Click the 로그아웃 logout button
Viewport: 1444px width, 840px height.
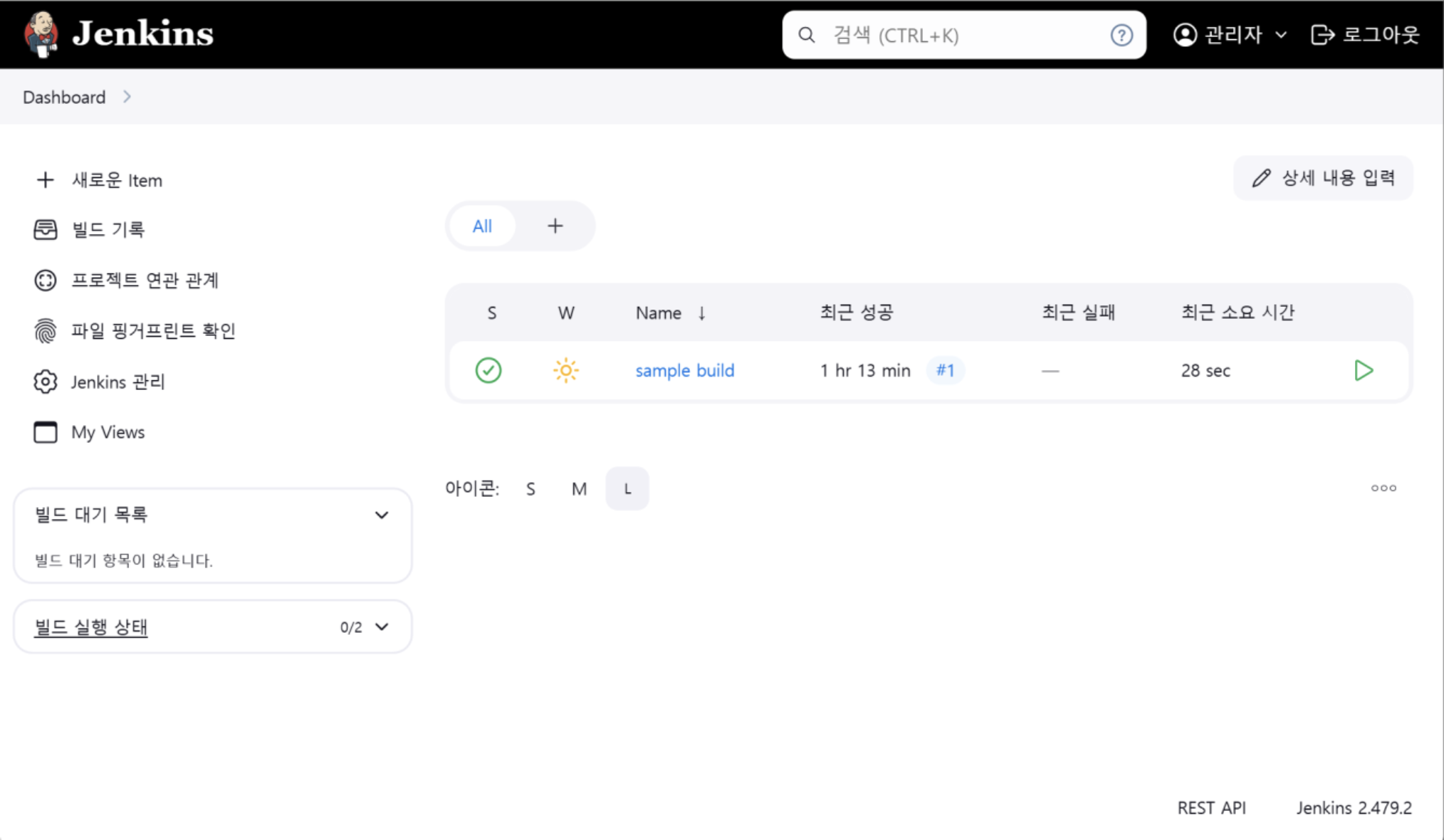coord(1365,35)
